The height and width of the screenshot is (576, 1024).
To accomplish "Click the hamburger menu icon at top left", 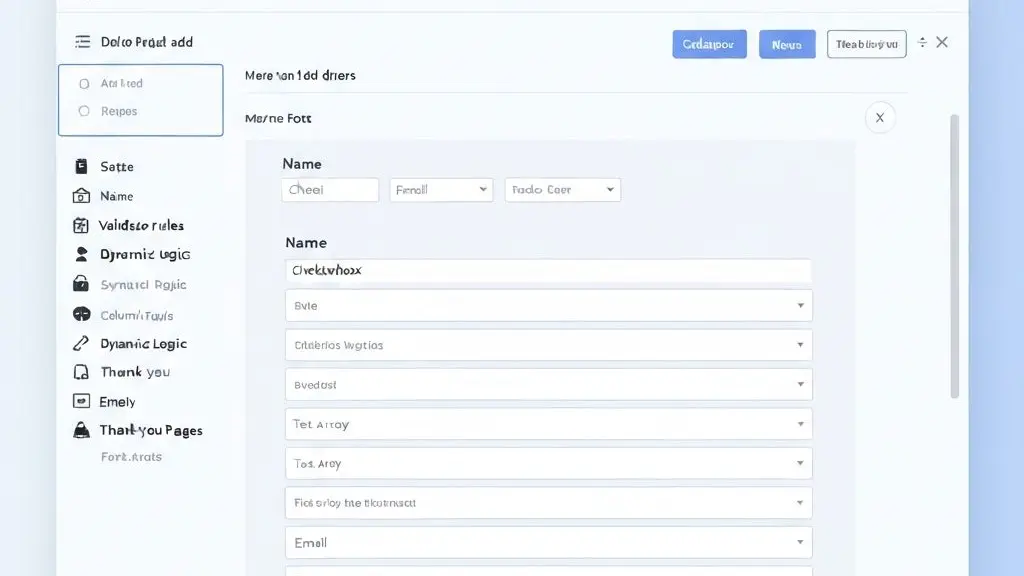I will click(x=82, y=42).
